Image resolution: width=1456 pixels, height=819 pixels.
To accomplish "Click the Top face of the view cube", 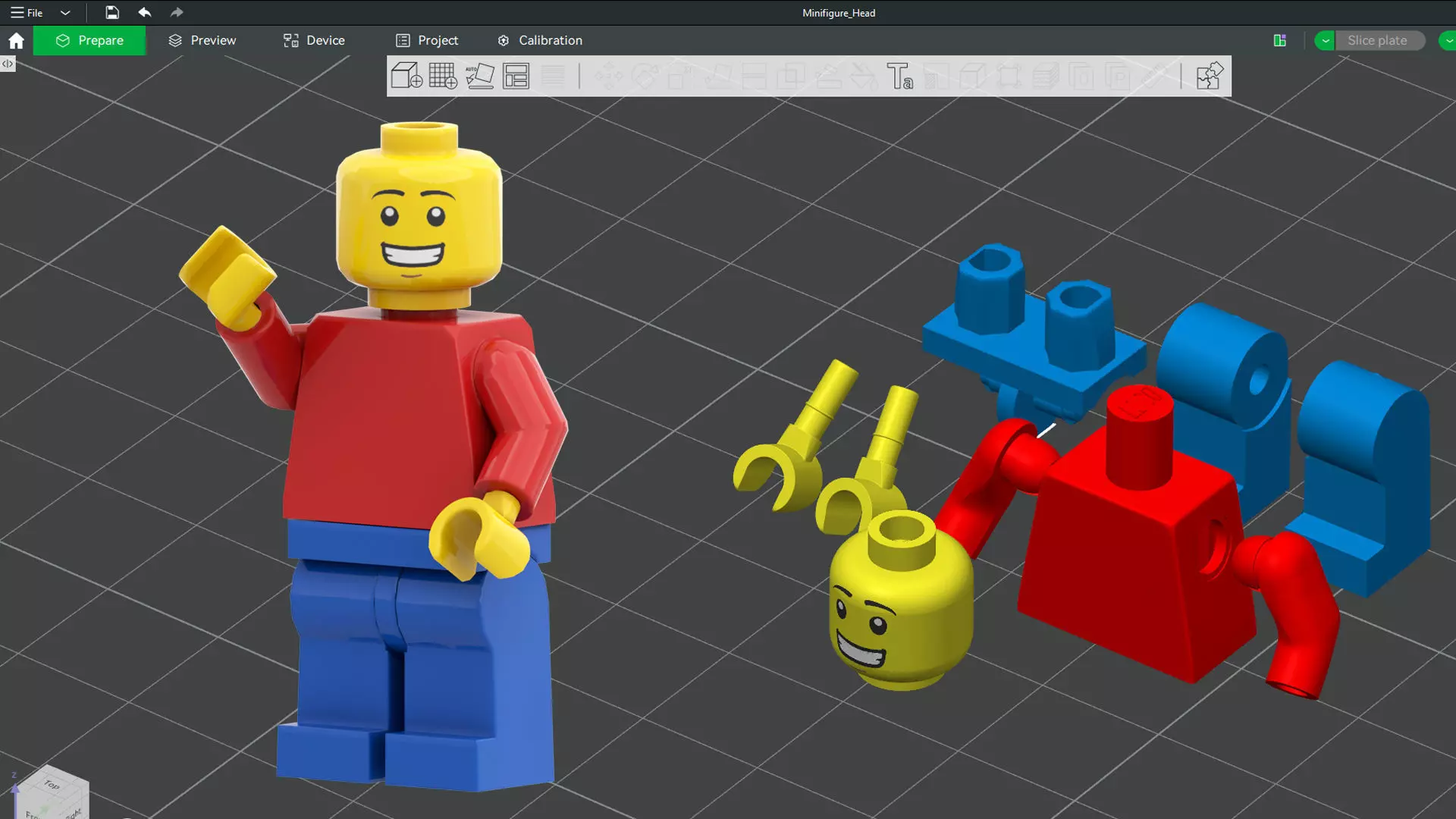I will point(52,784).
